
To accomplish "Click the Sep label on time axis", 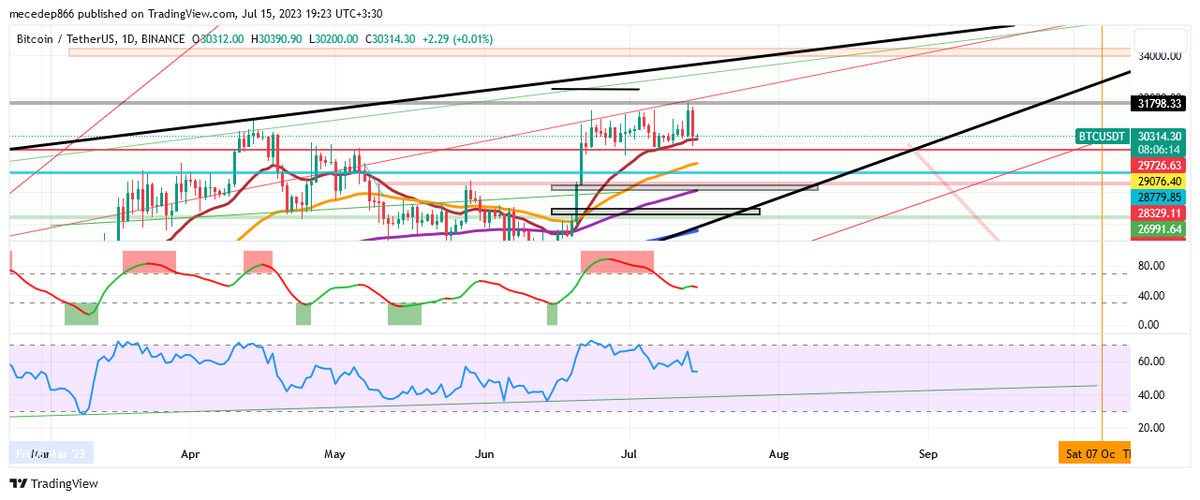I will pos(928,454).
